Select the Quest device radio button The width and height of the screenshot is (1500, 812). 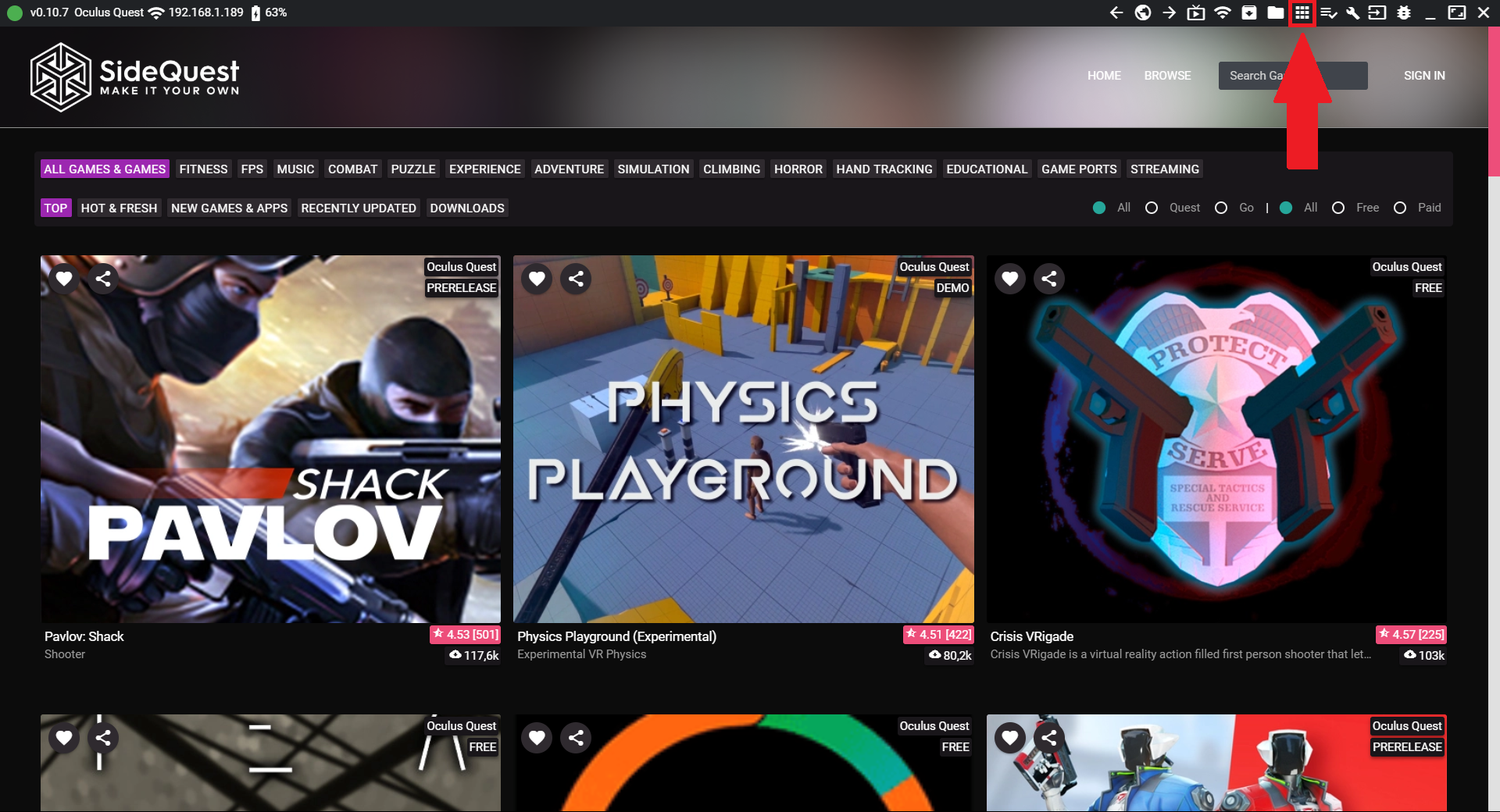(x=1152, y=208)
